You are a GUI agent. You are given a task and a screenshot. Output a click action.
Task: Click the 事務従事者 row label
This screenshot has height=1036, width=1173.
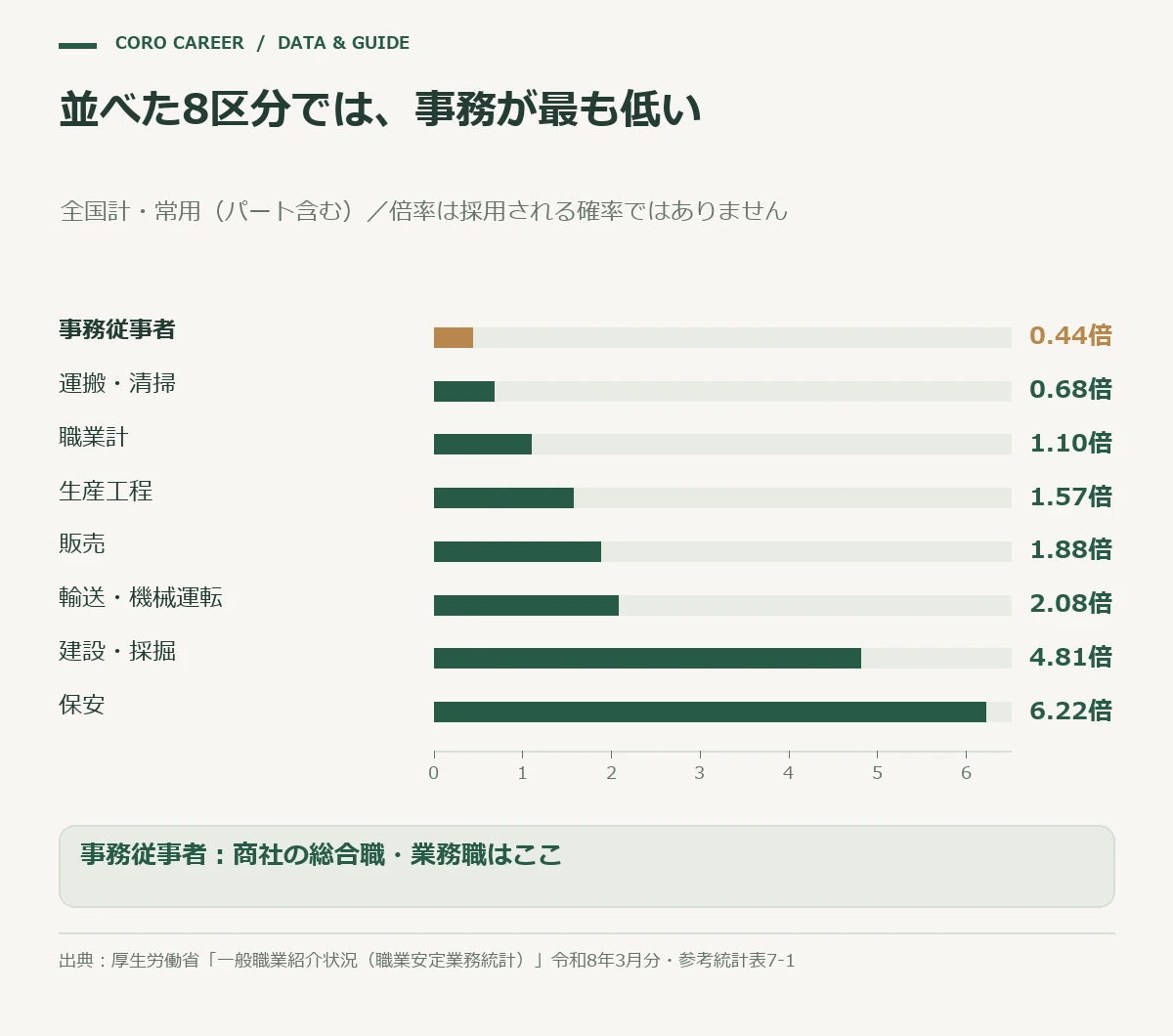pyautogui.click(x=117, y=329)
